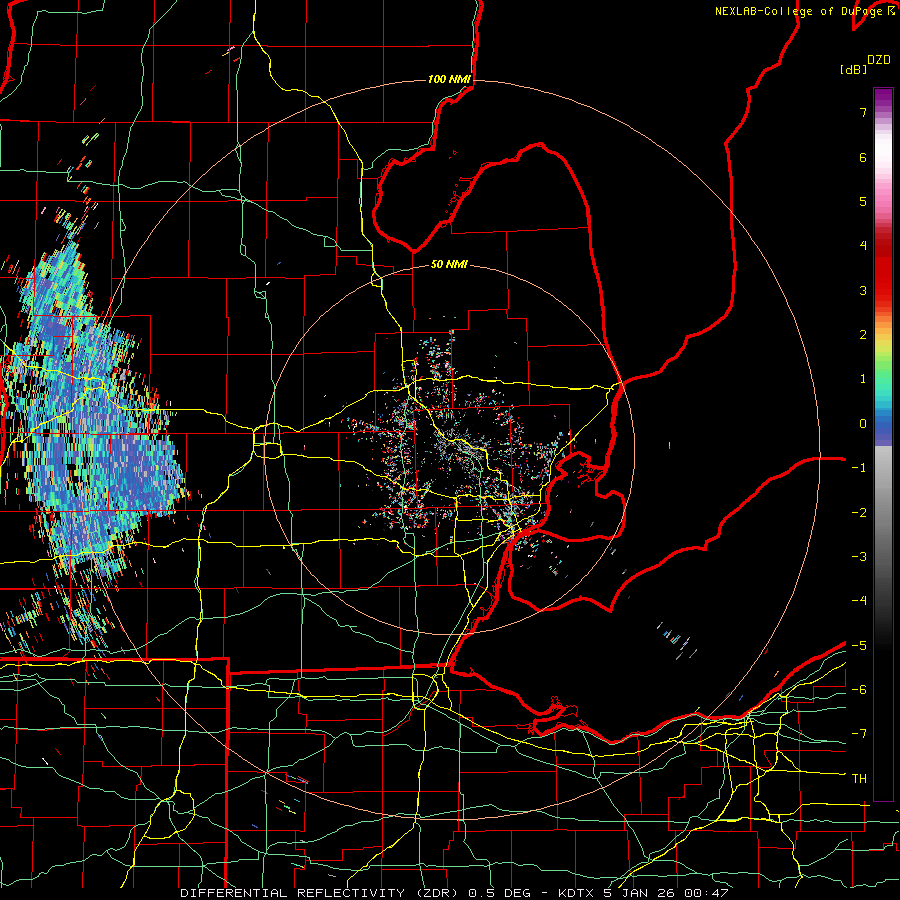The image size is (900, 900).
Task: Click the -5 value on the color scale
Action: click(859, 645)
